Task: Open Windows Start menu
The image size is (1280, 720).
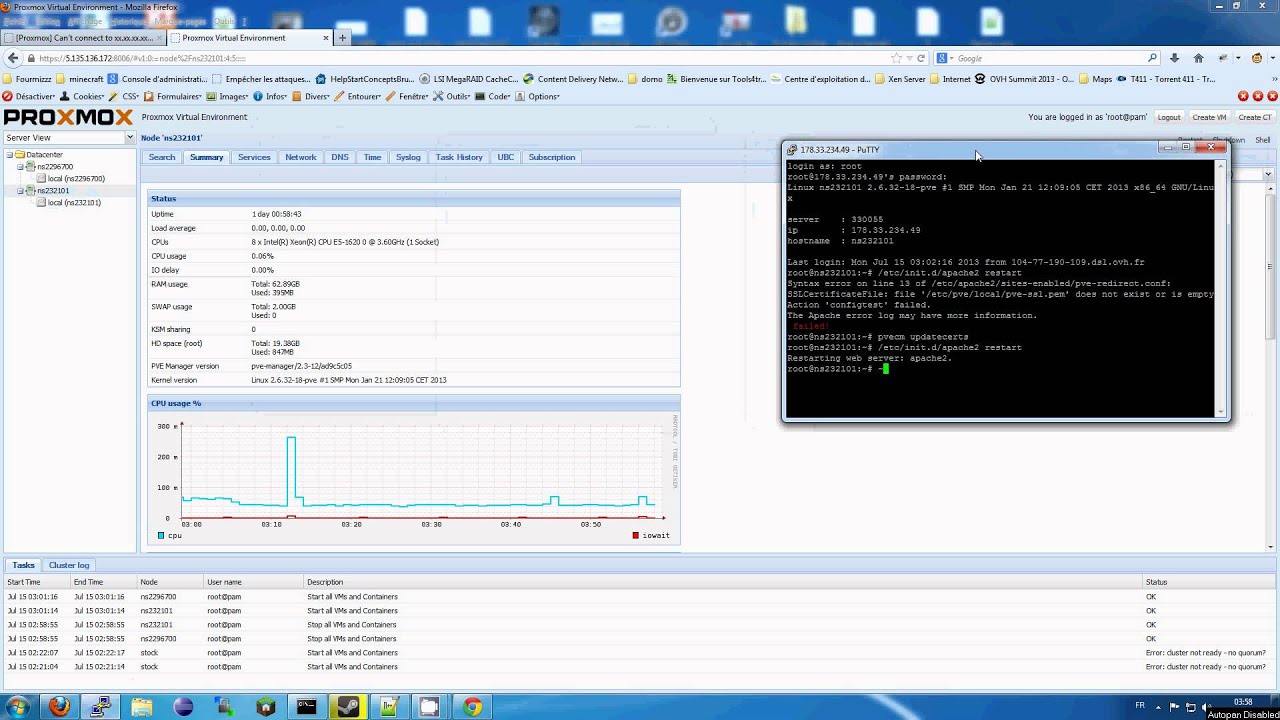Action: tap(18, 707)
